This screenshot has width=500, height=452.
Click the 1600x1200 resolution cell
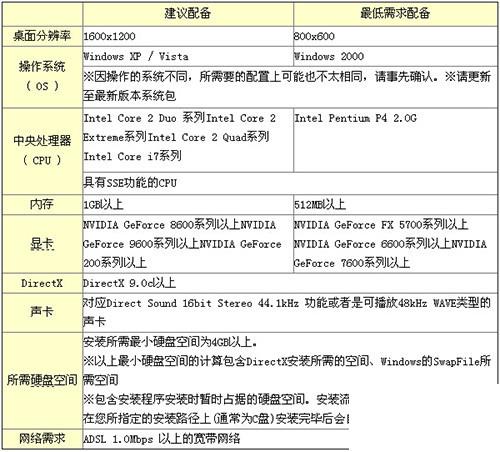pos(188,36)
